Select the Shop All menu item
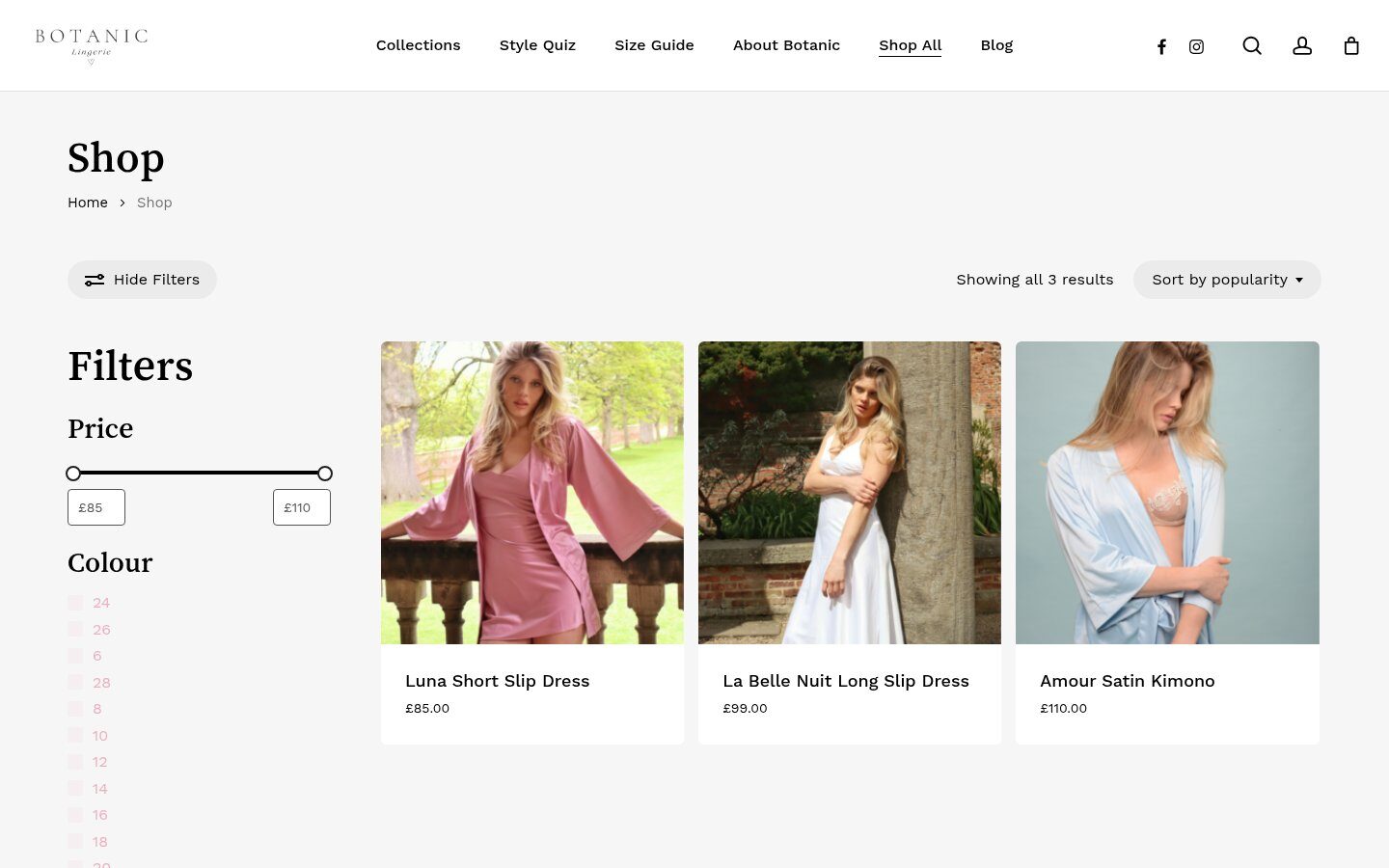 [x=910, y=45]
